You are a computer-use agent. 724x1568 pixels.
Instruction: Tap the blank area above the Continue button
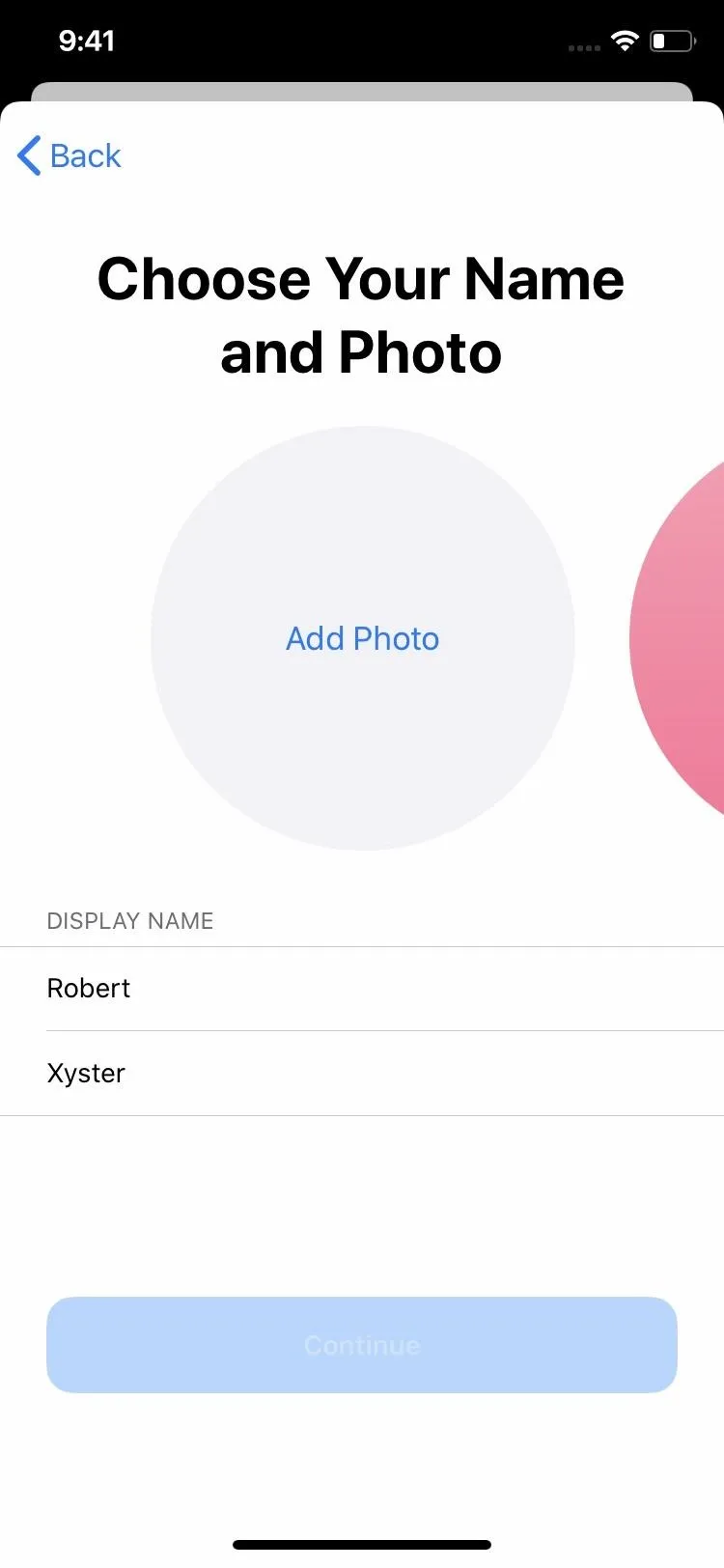tap(362, 1207)
